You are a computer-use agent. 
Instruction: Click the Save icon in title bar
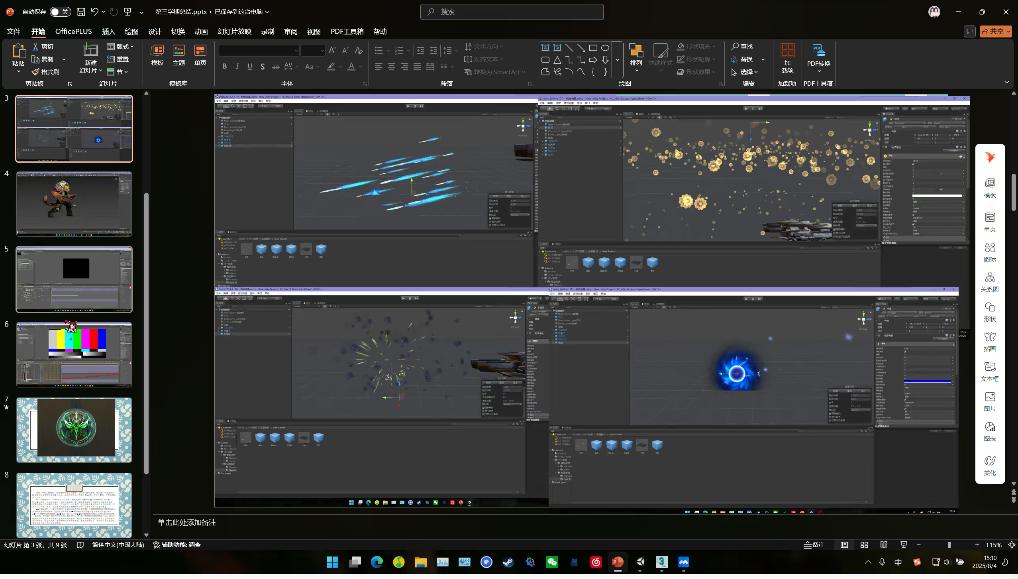pyautogui.click(x=80, y=12)
